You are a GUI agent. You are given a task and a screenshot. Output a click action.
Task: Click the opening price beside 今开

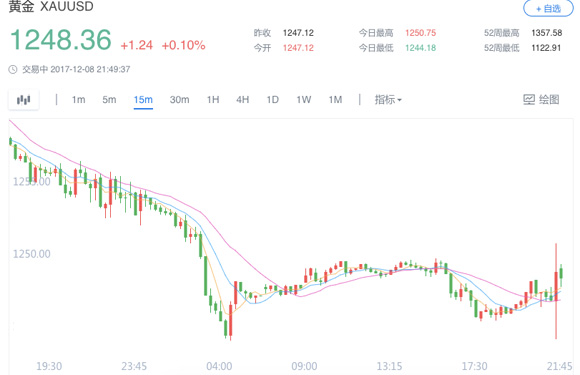[298, 48]
